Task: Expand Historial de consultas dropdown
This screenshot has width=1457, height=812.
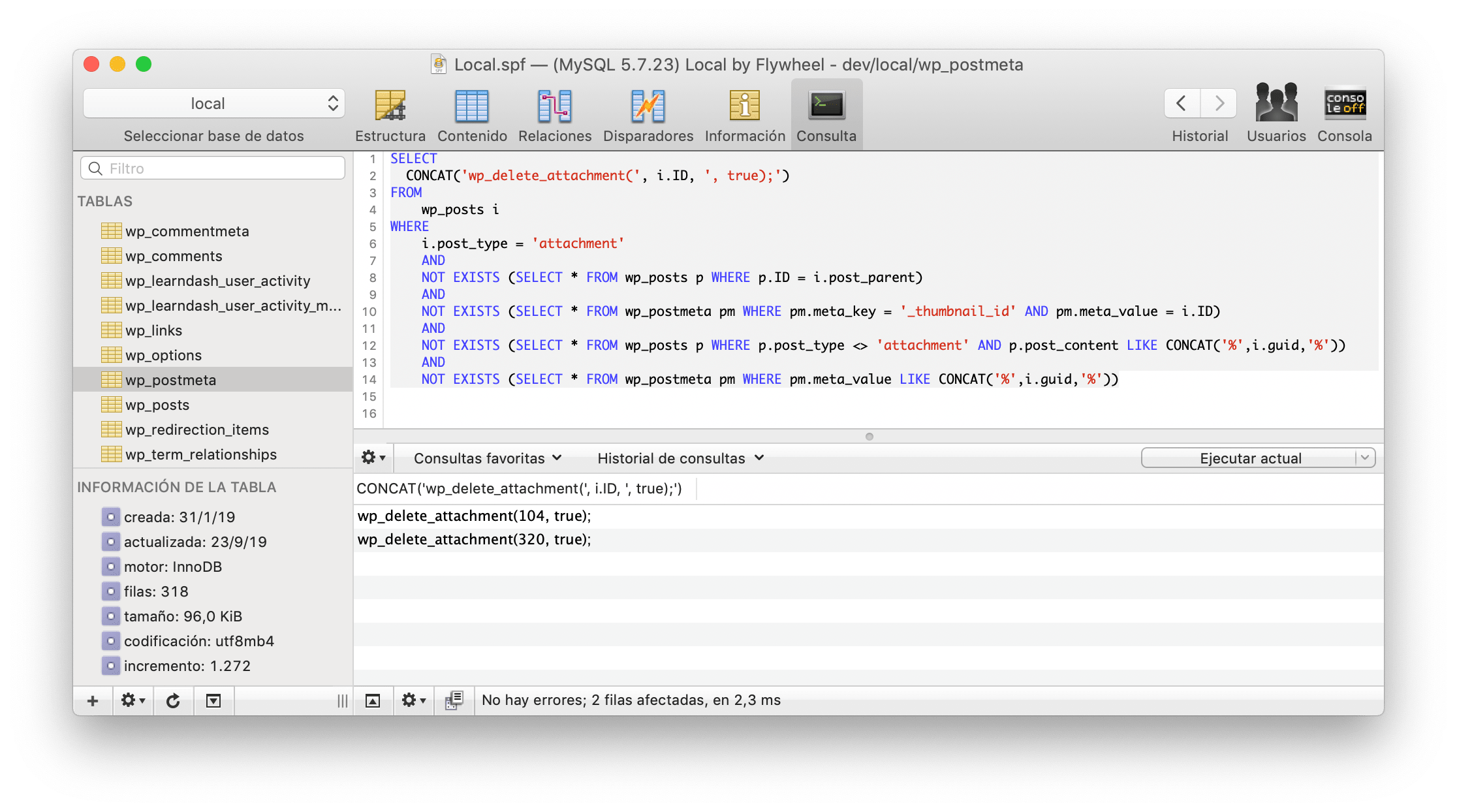Action: click(x=680, y=458)
